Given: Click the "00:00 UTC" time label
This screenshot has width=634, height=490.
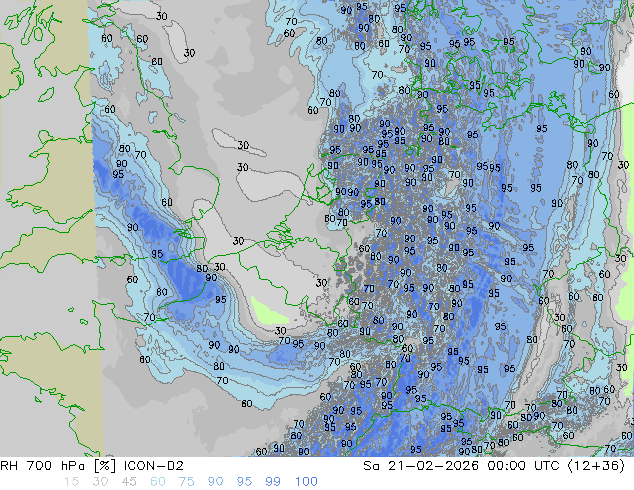Looking at the screenshot, I should pos(524,466).
